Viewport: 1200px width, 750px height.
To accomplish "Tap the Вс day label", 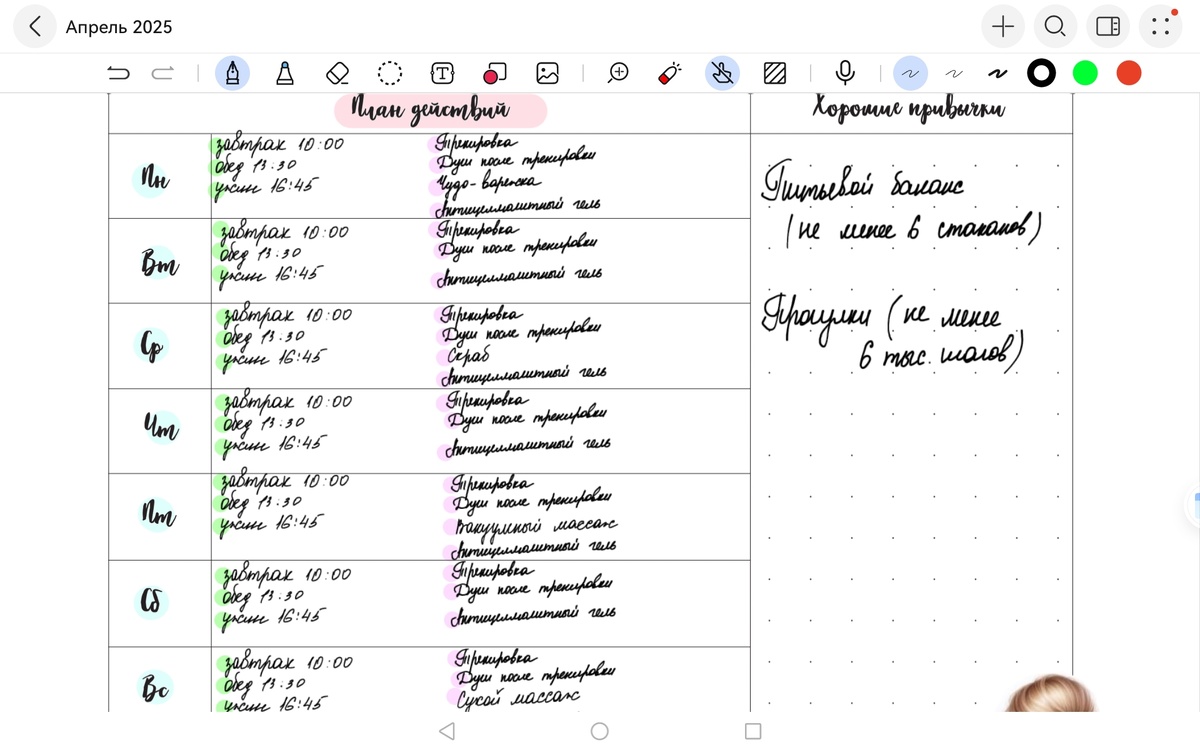I will (155, 688).
